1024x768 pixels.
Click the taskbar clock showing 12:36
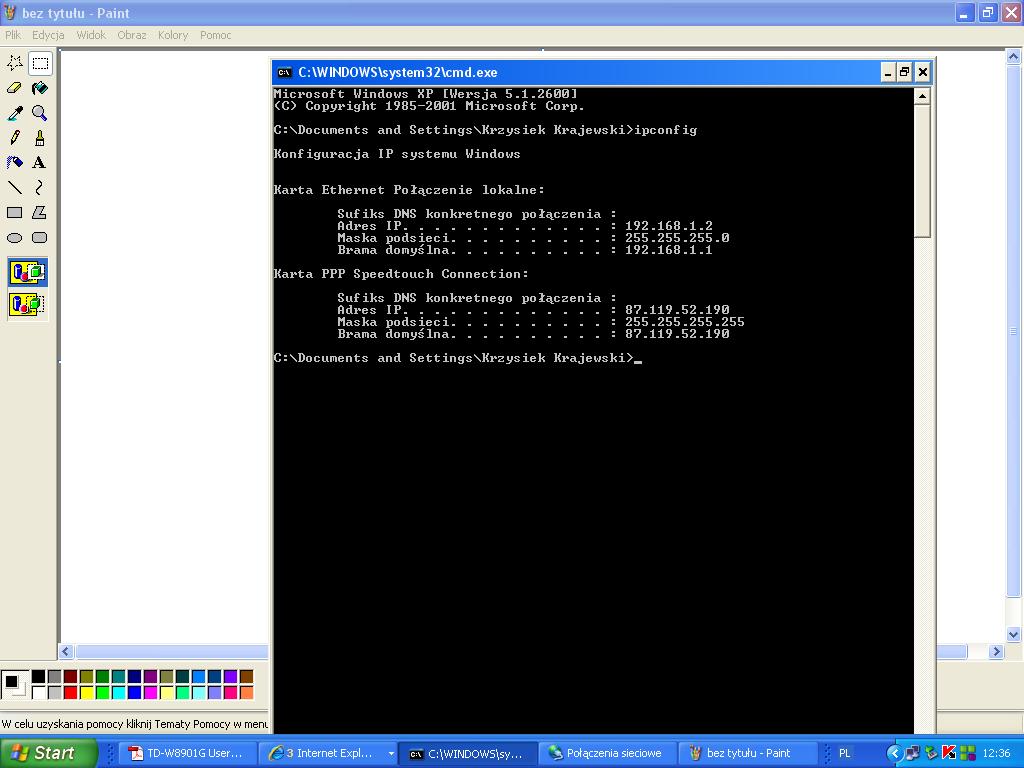coord(996,754)
